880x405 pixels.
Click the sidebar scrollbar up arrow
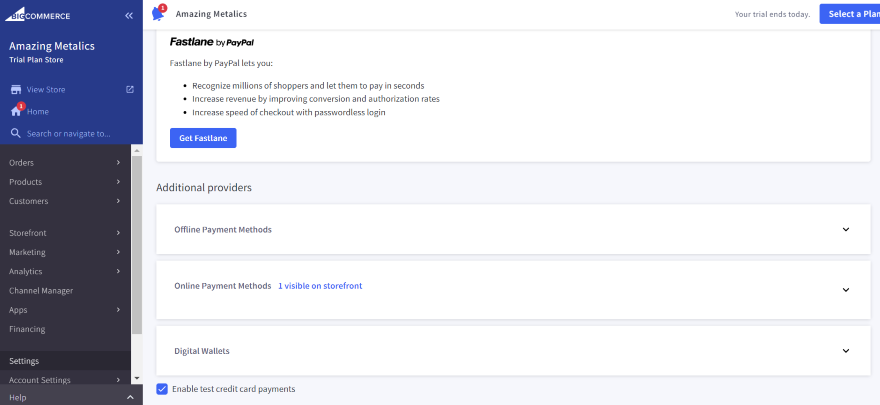[136, 149]
